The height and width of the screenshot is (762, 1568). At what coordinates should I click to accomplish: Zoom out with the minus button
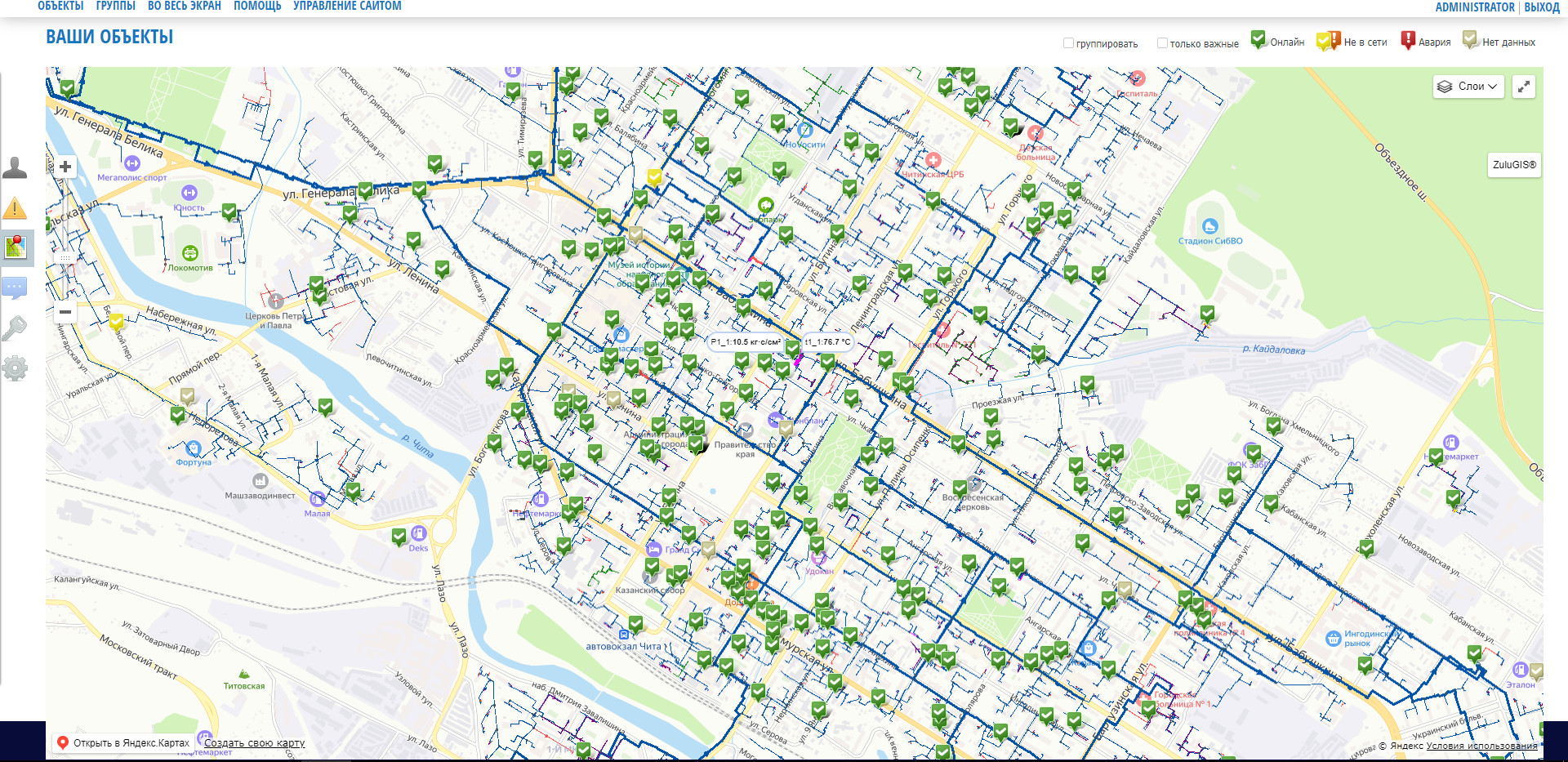click(x=65, y=312)
